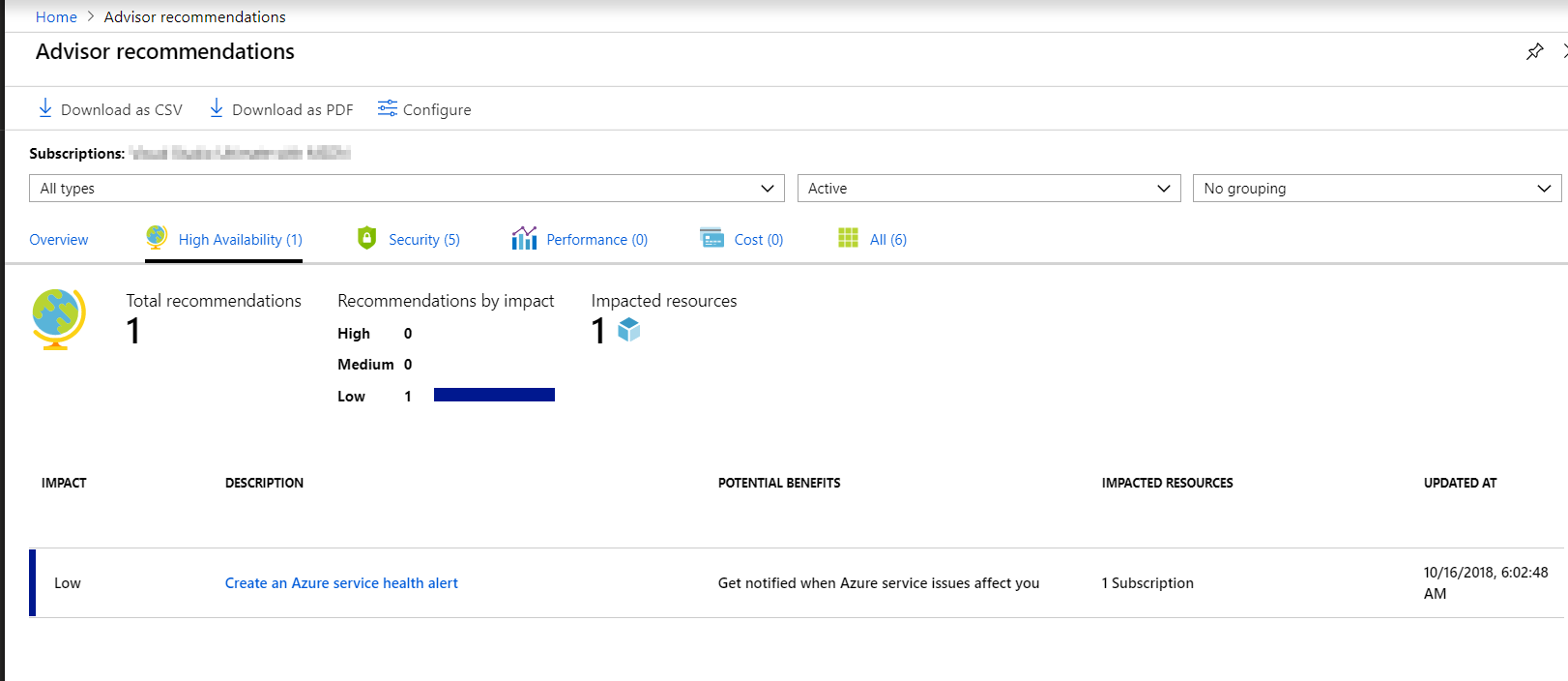The image size is (1568, 681).
Task: Click the Total recommendations label
Action: (x=214, y=301)
